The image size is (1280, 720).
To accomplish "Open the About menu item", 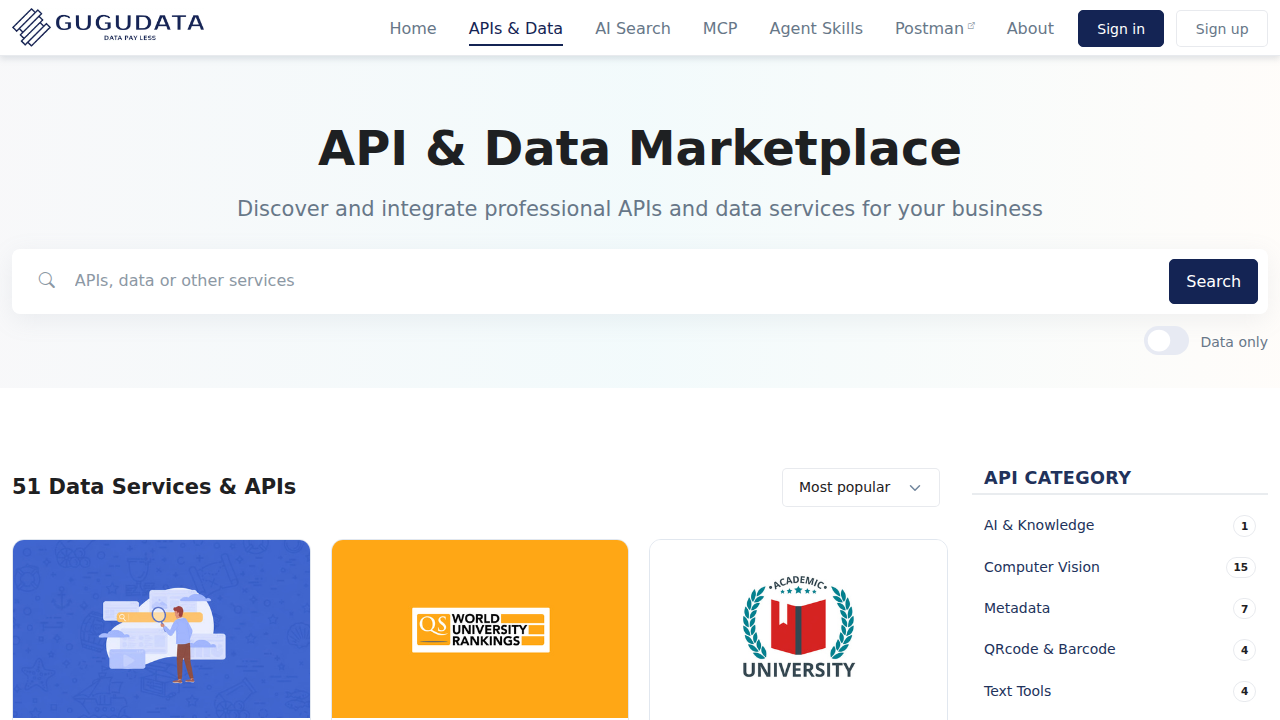I will pos(1030,28).
